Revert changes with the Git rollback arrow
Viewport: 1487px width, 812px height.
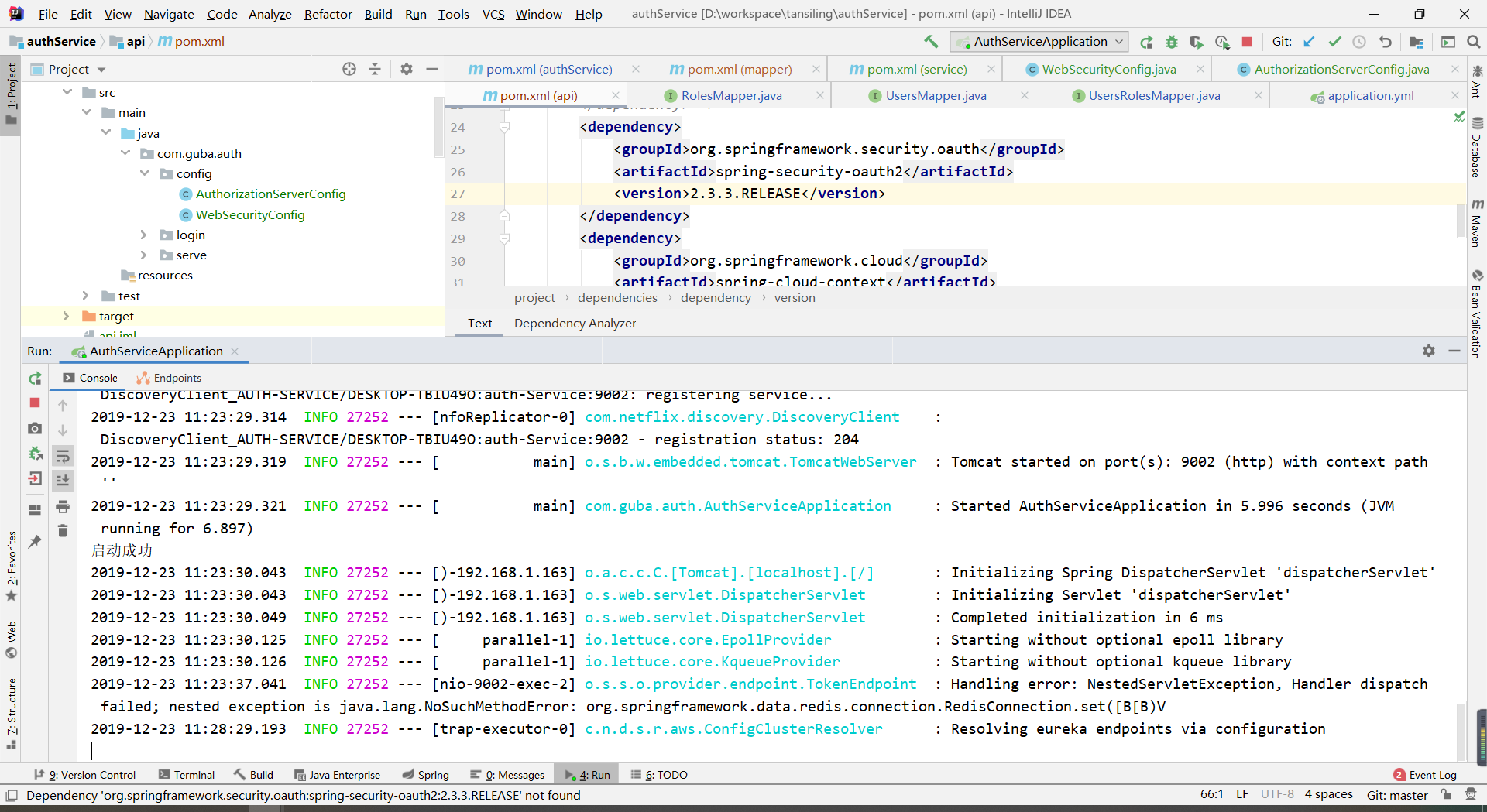(1385, 42)
